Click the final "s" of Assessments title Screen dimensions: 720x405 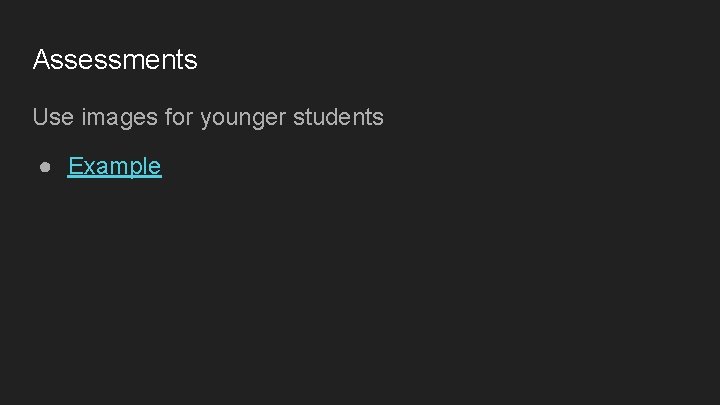tap(192, 62)
